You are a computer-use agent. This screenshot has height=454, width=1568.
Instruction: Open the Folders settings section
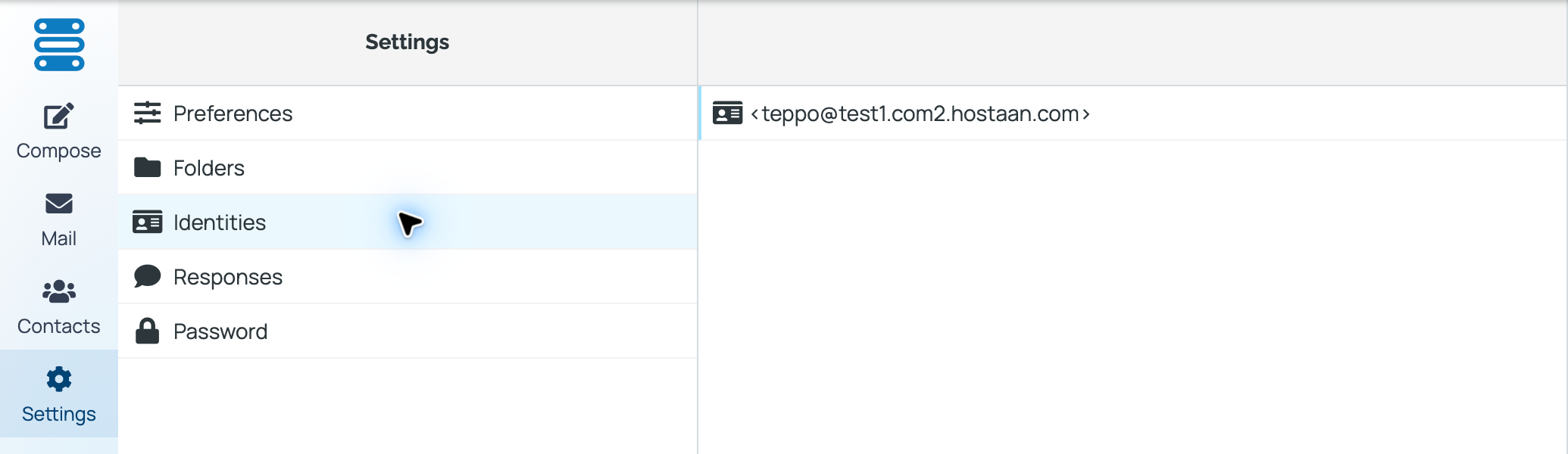408,167
